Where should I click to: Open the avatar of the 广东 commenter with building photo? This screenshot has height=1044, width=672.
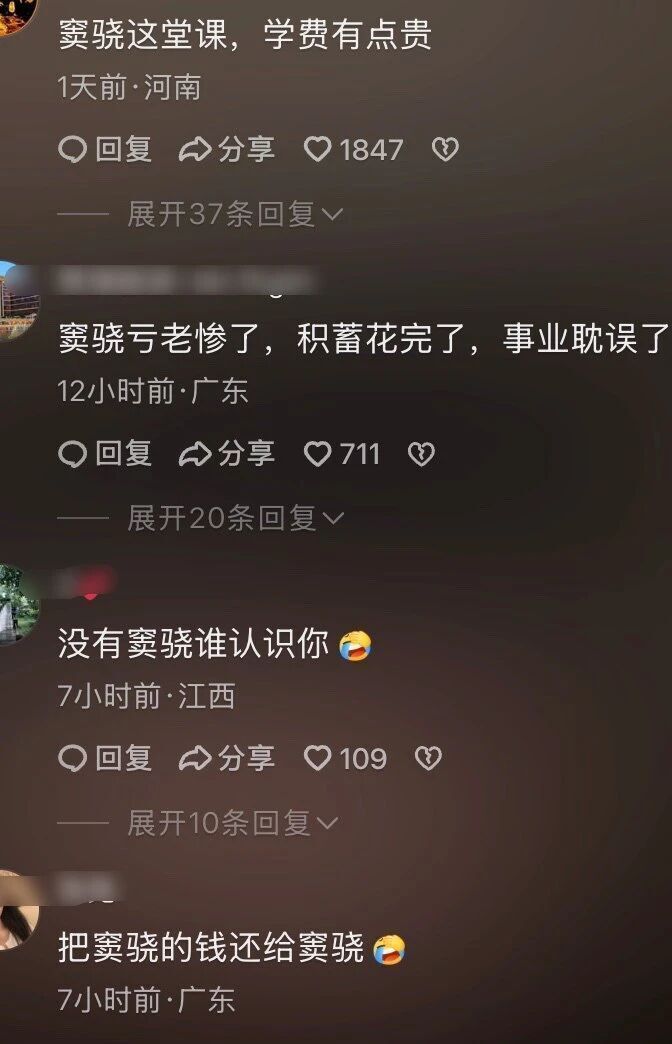tap(19, 301)
